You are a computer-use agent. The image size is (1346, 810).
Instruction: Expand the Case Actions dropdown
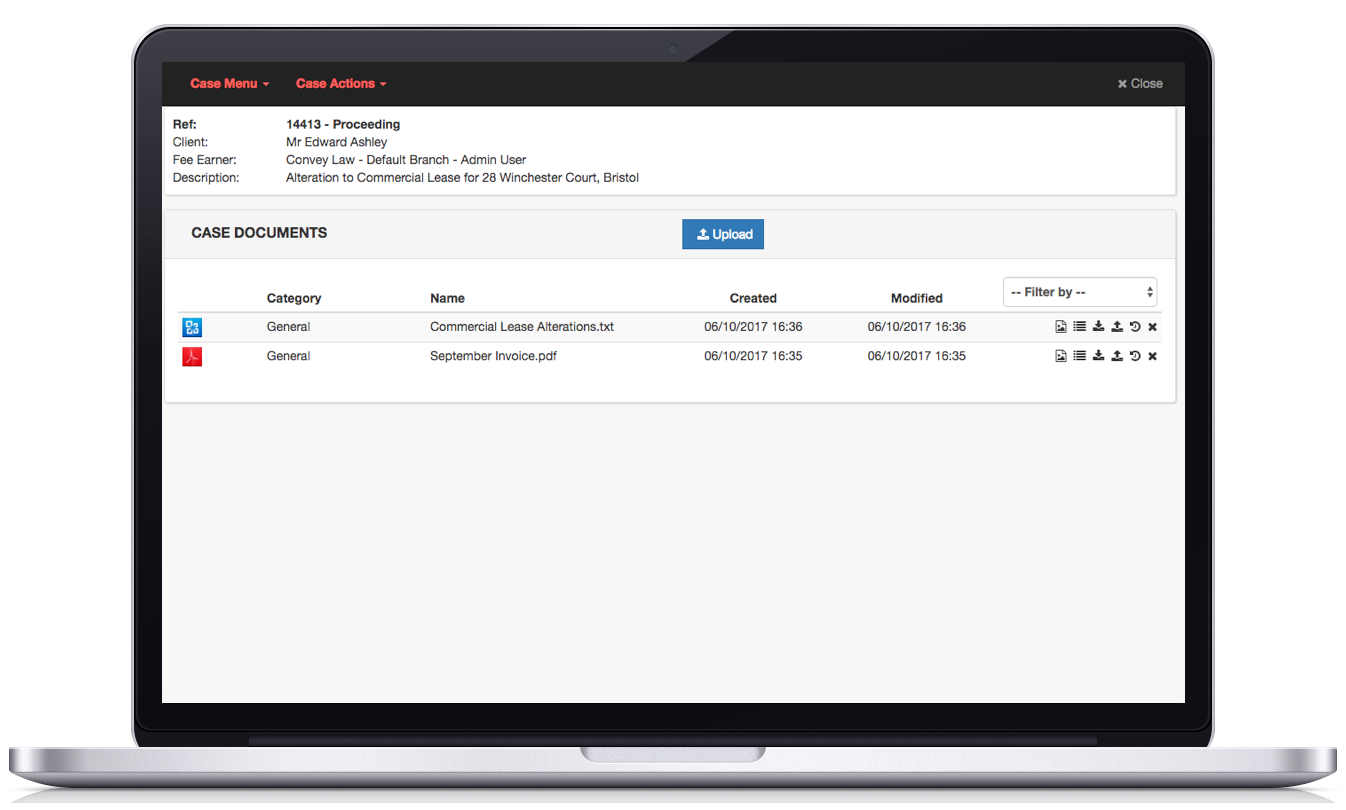pyautogui.click(x=341, y=84)
